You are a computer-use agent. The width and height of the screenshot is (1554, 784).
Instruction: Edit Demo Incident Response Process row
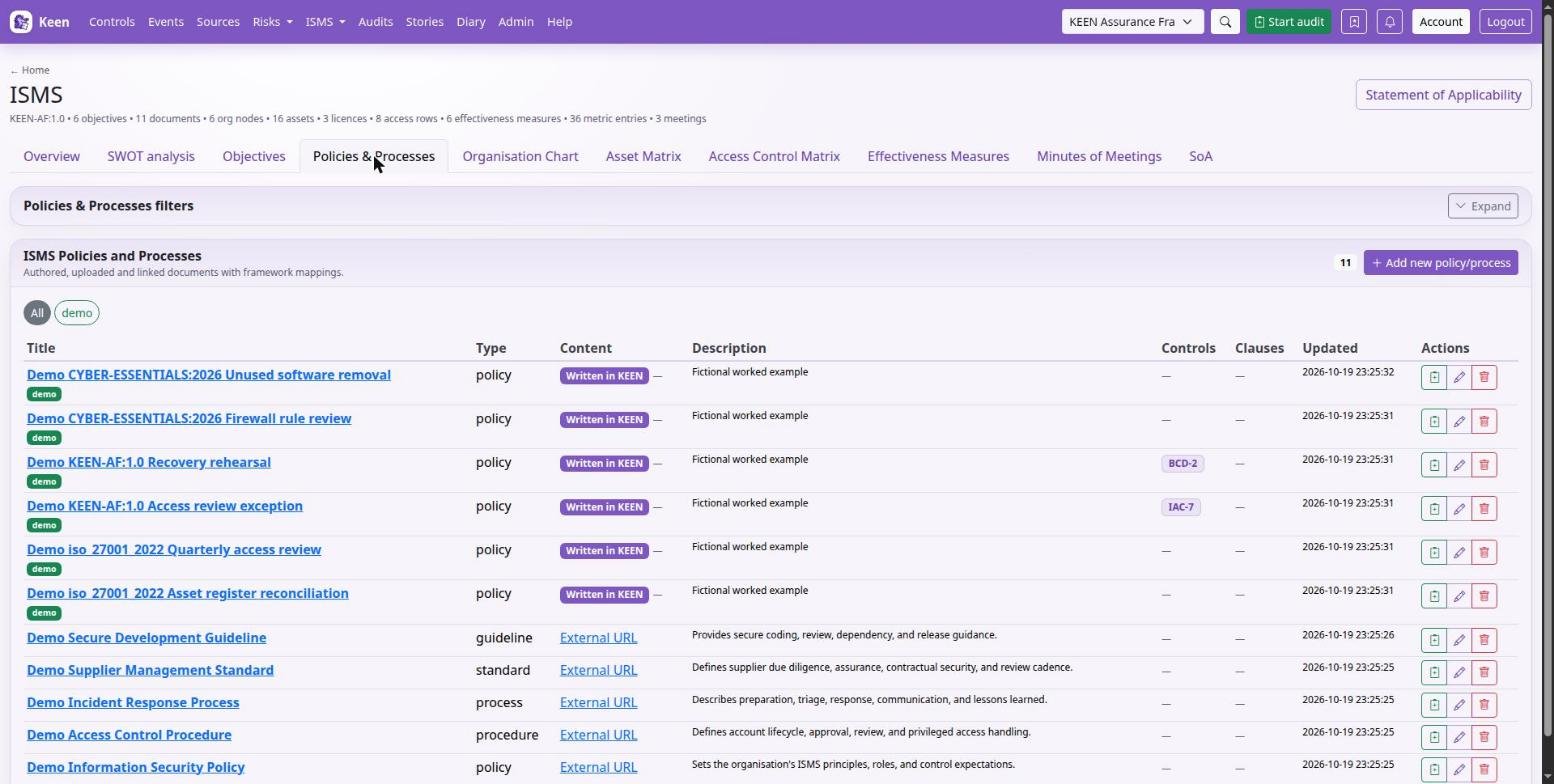pos(1459,704)
